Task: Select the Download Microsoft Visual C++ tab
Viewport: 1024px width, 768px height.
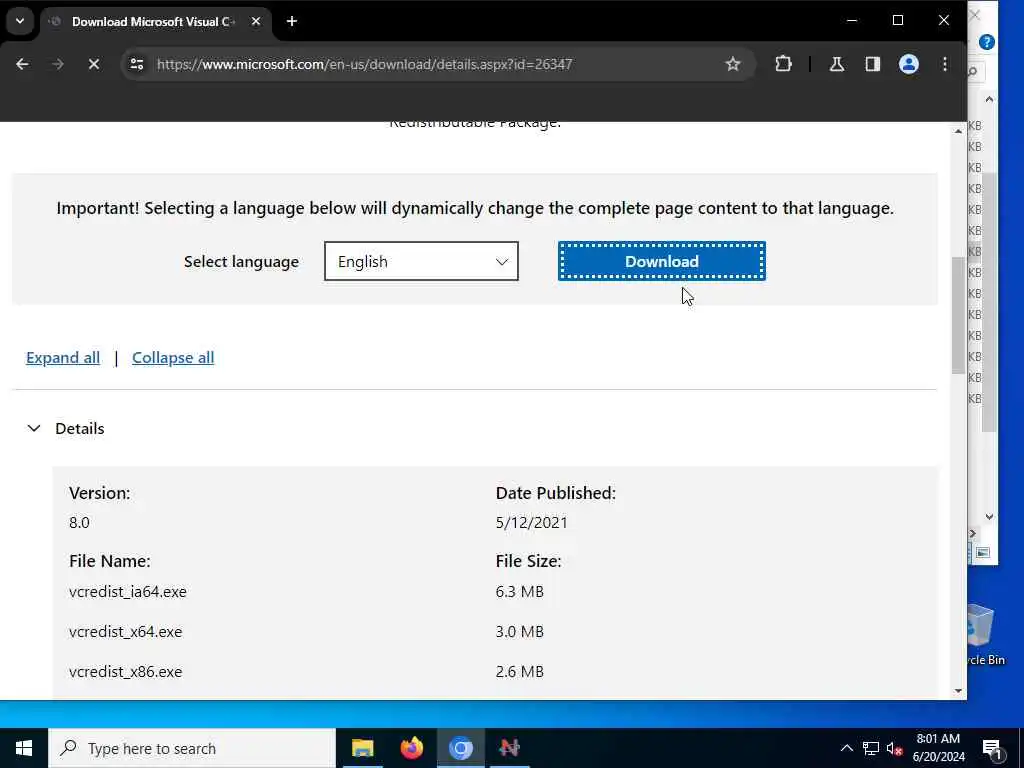Action: pos(153,22)
